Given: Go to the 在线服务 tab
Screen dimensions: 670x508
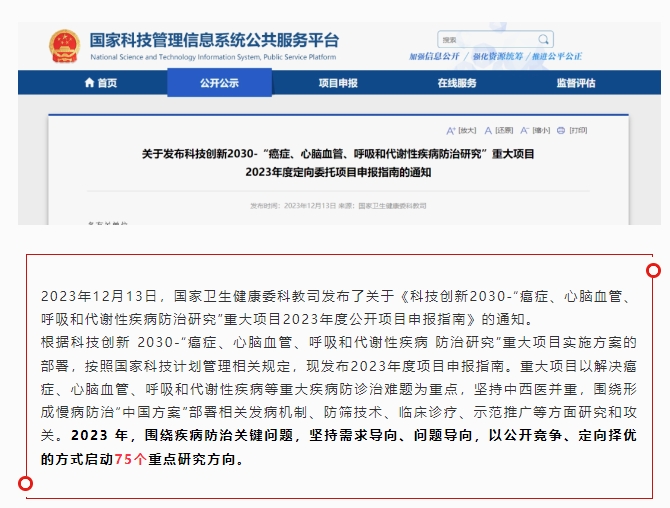Looking at the screenshot, I should click(456, 83).
